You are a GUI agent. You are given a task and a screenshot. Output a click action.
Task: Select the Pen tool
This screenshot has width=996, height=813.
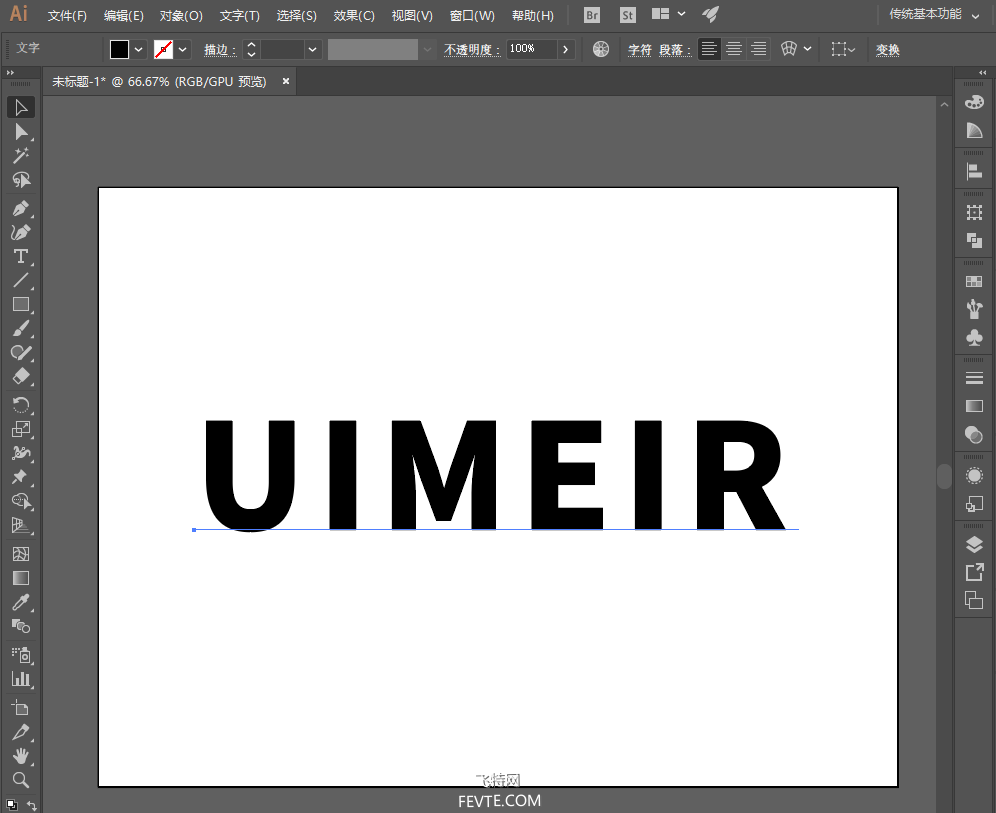point(20,208)
